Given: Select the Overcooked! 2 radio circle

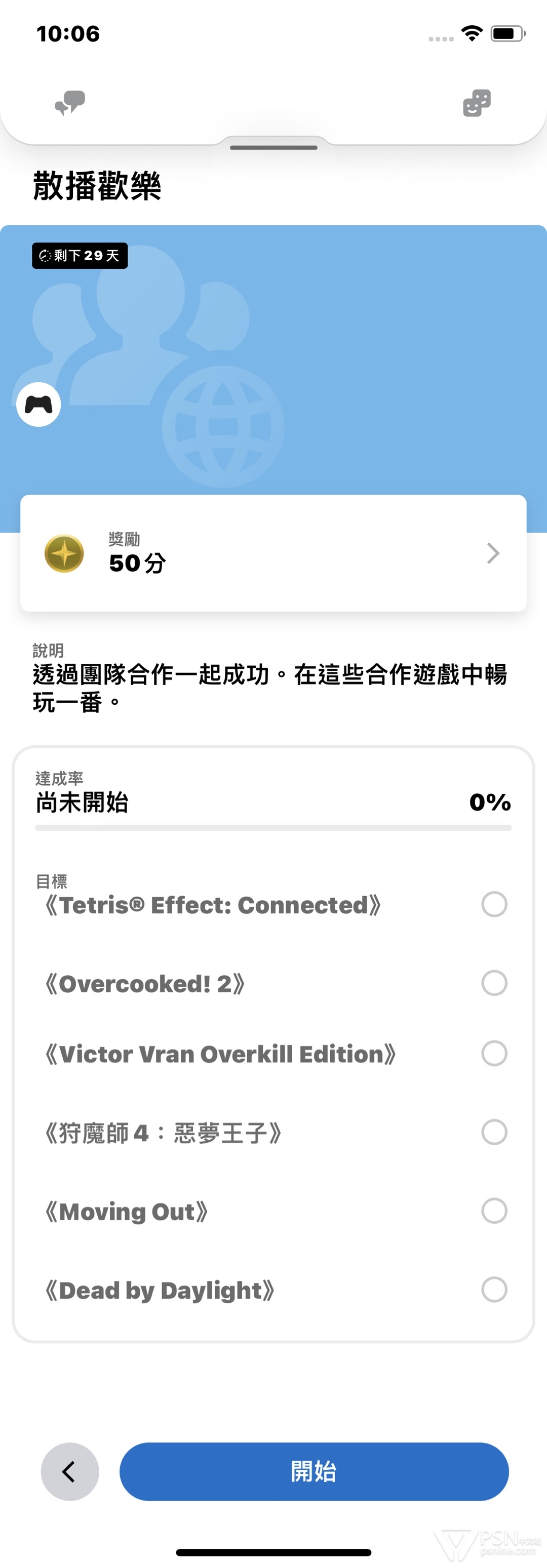Looking at the screenshot, I should (x=494, y=983).
